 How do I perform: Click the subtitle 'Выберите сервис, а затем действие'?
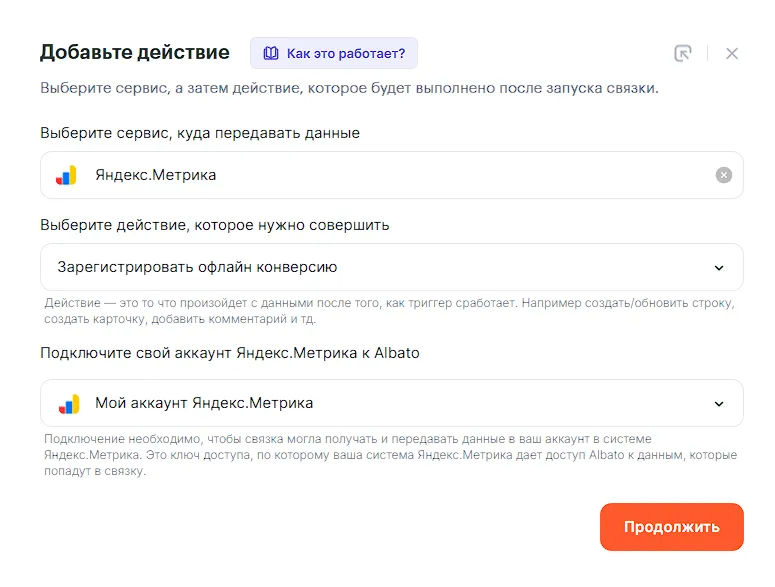(x=349, y=88)
